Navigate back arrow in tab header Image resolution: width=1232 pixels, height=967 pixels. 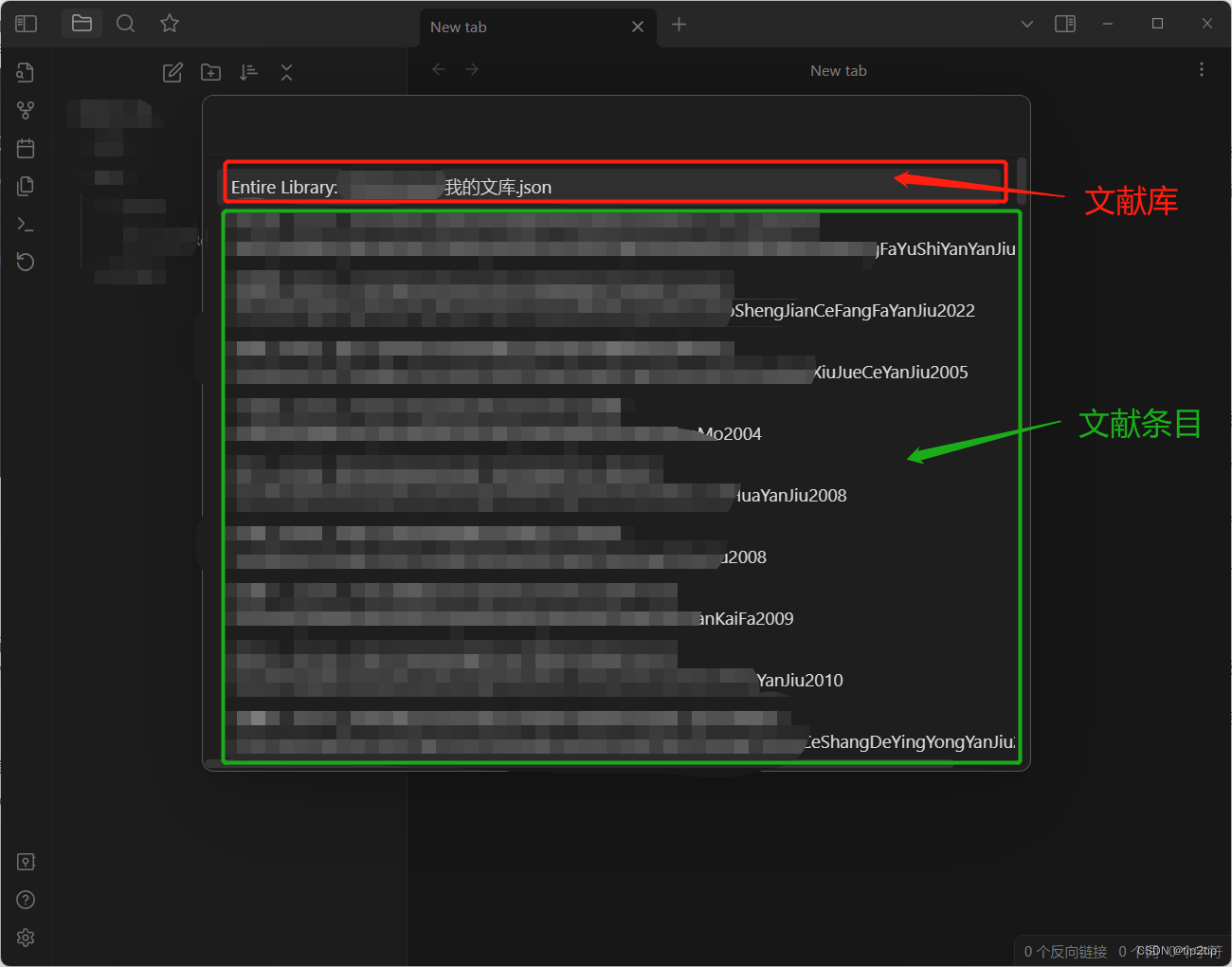439,69
